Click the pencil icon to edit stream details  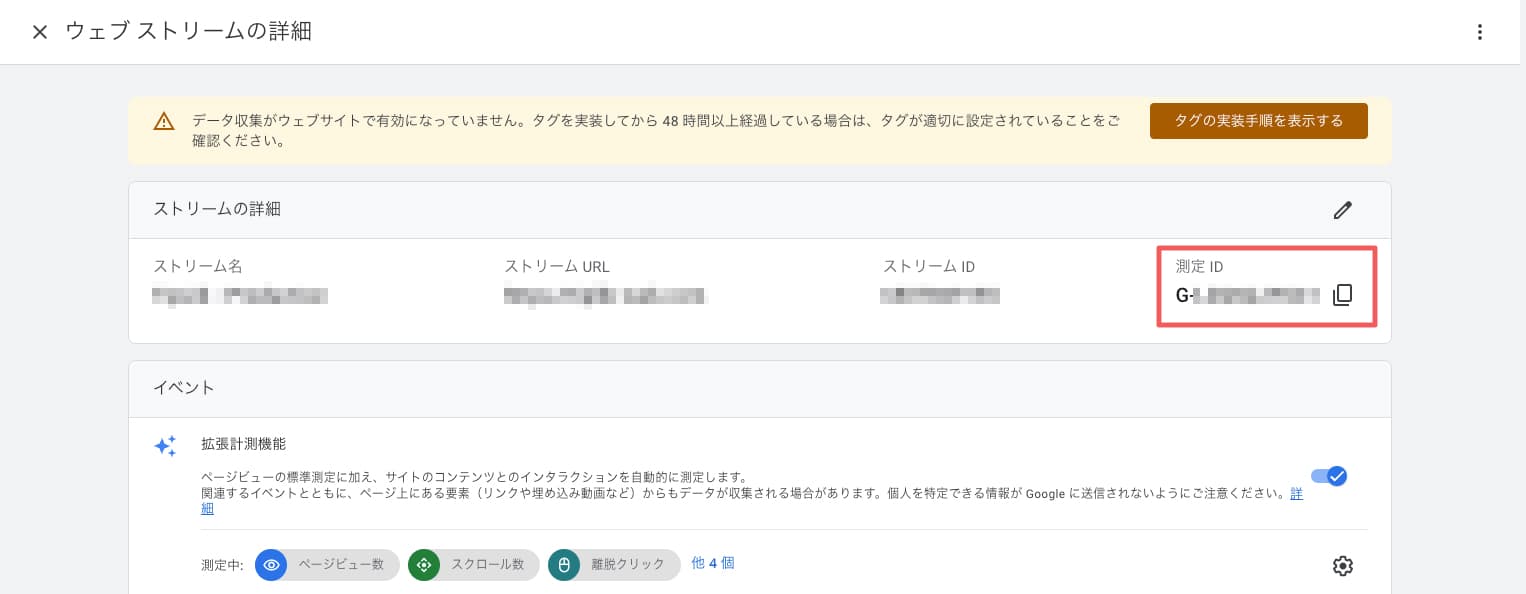(1343, 210)
